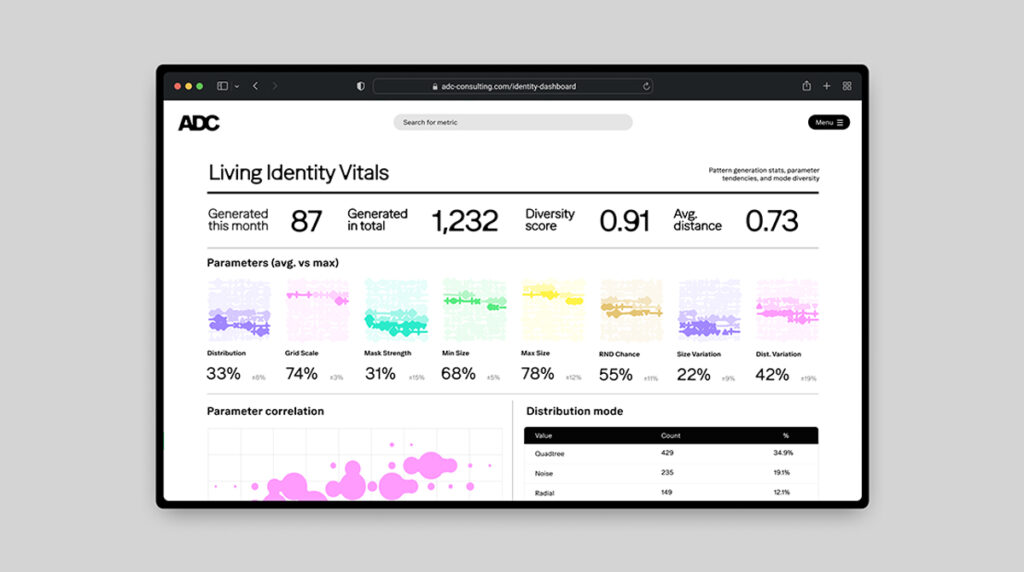Toggle the Safari sidebar icon
The height and width of the screenshot is (572, 1024).
tap(222, 86)
